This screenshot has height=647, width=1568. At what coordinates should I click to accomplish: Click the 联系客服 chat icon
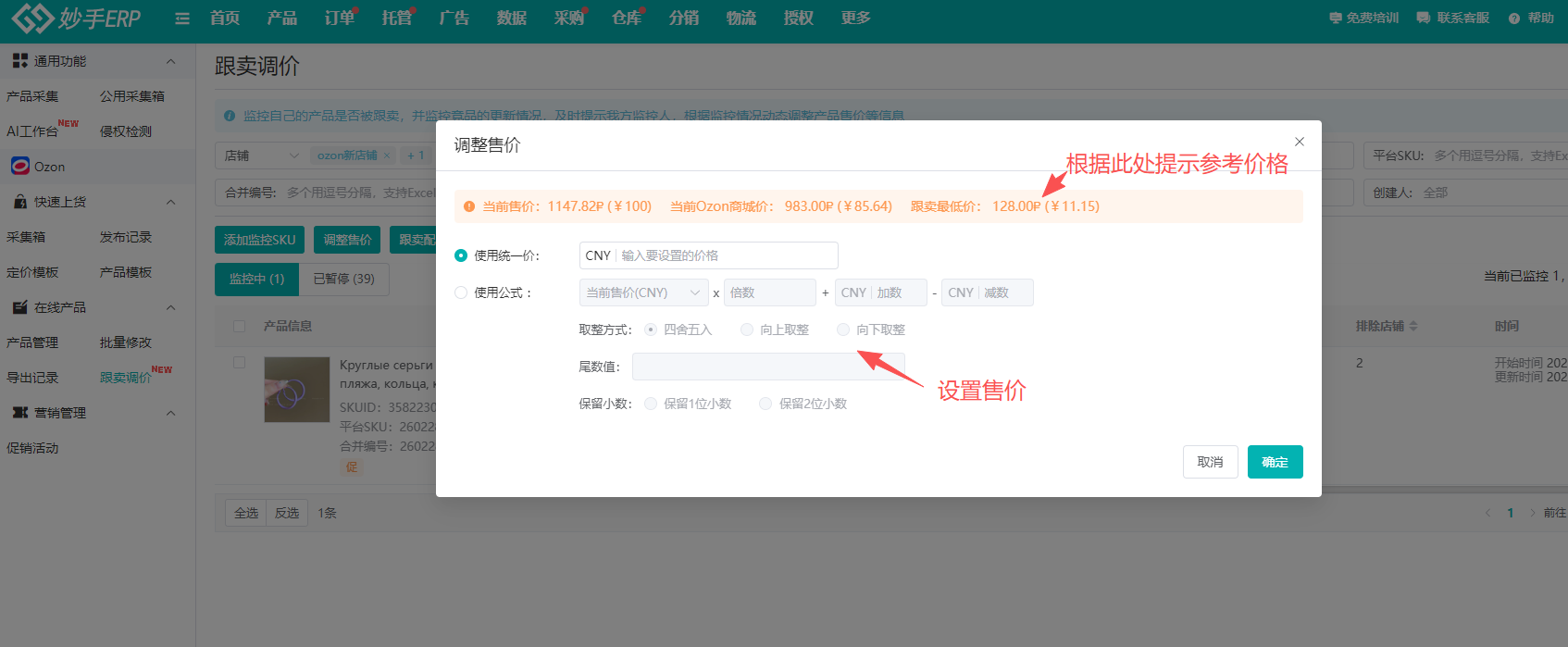pos(1424,18)
